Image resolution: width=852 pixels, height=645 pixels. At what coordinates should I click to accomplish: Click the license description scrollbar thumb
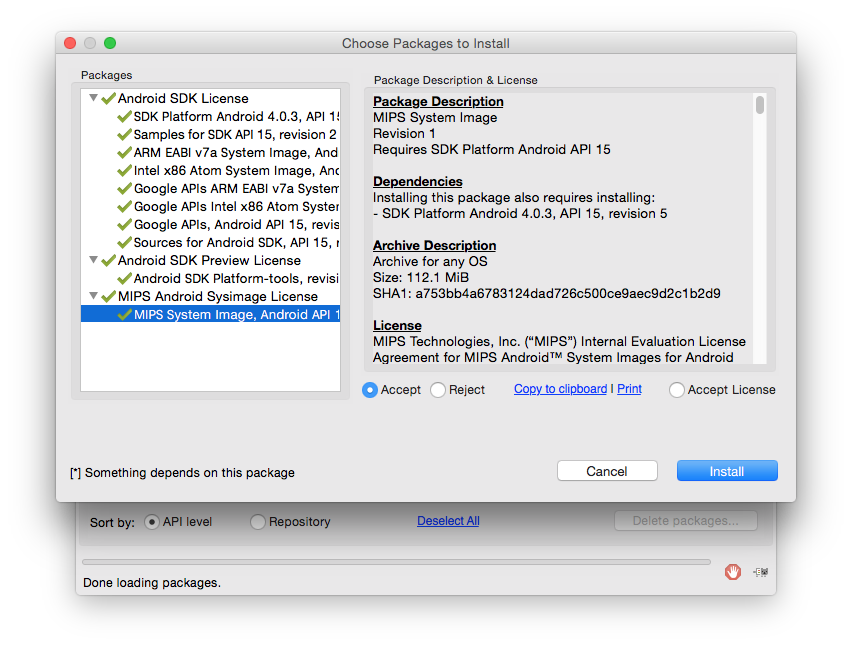760,105
